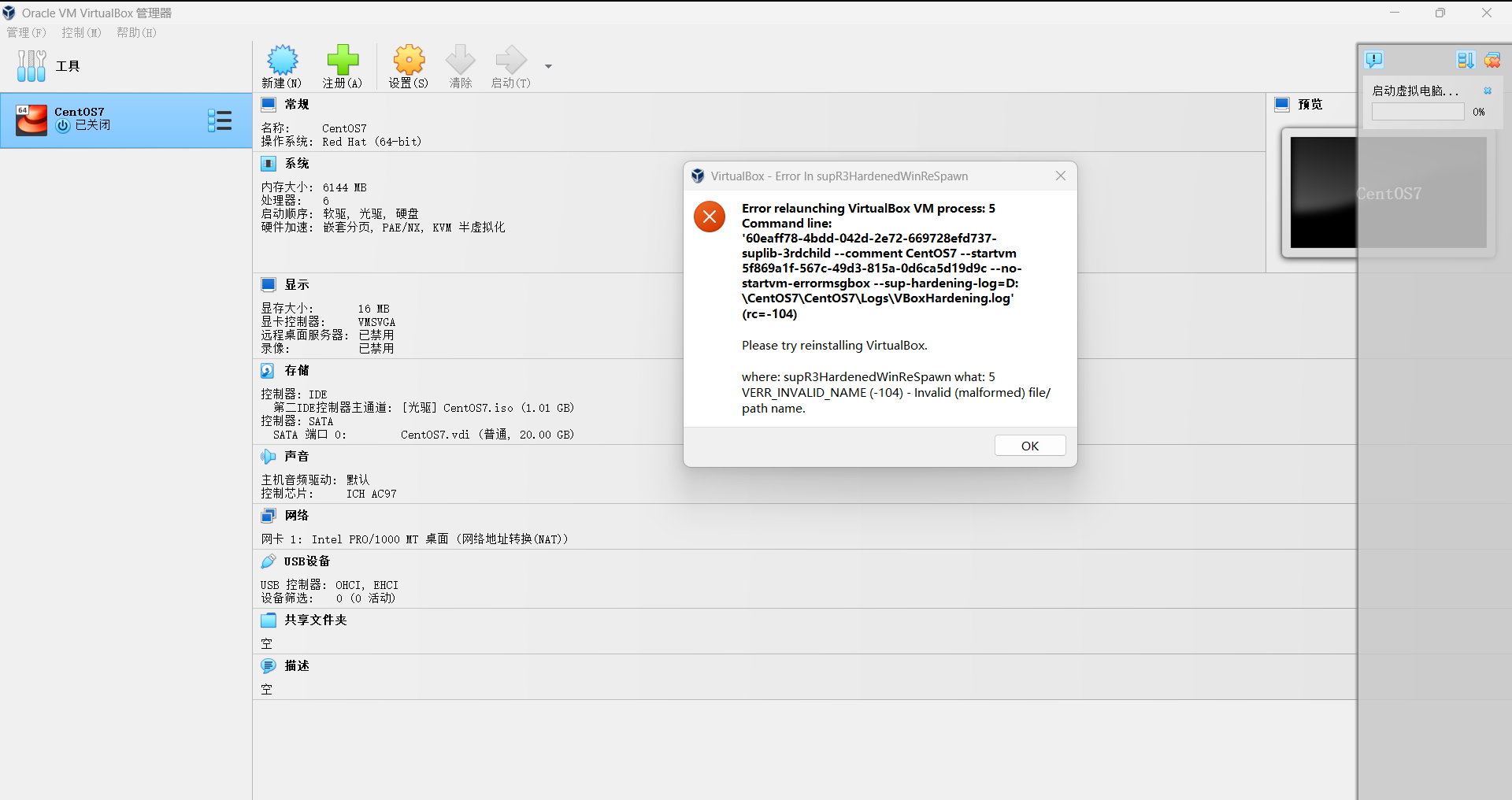
Task: Click the 清除 discard toolbar icon
Action: (461, 60)
